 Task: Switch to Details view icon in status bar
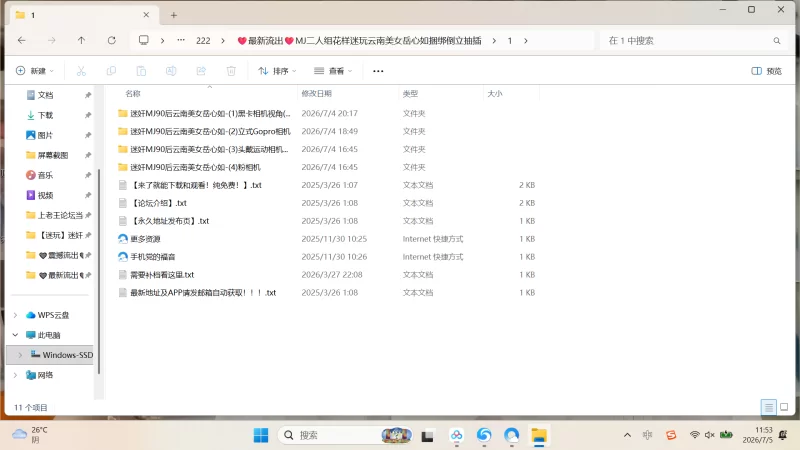[768, 407]
